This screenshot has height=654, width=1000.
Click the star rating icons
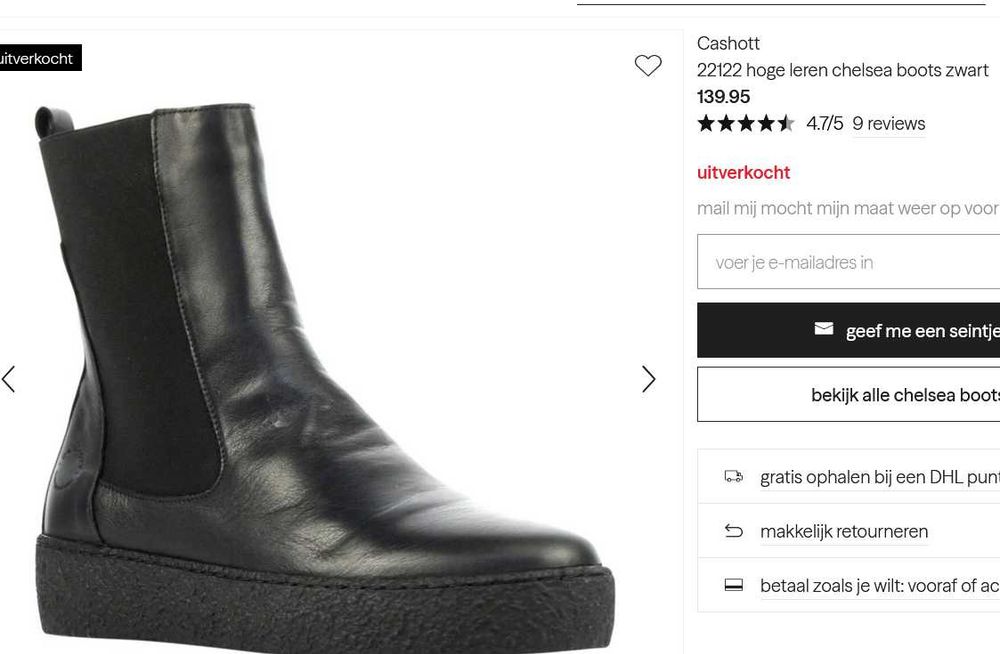(x=745, y=124)
